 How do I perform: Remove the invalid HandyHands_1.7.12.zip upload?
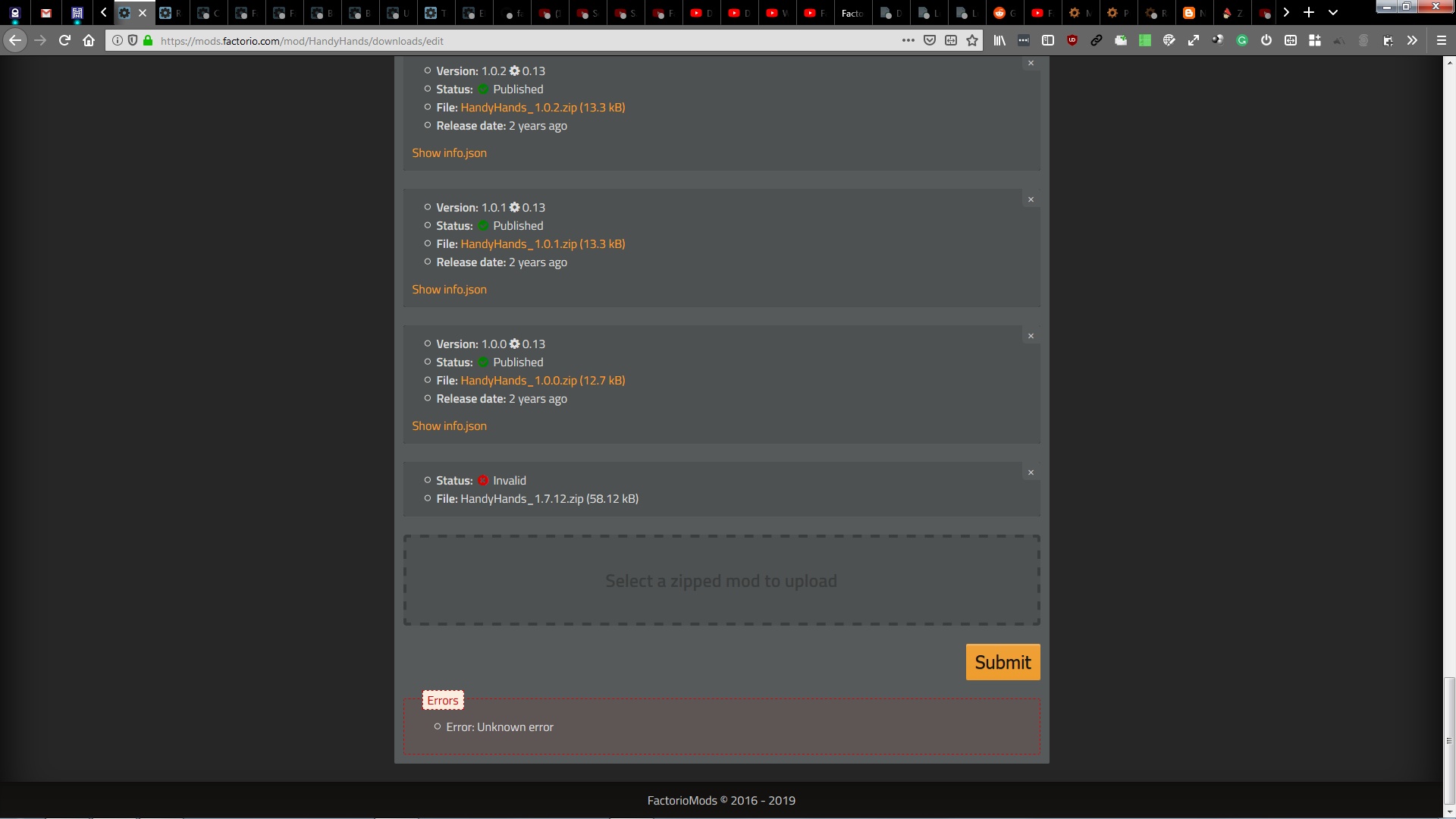(x=1031, y=472)
